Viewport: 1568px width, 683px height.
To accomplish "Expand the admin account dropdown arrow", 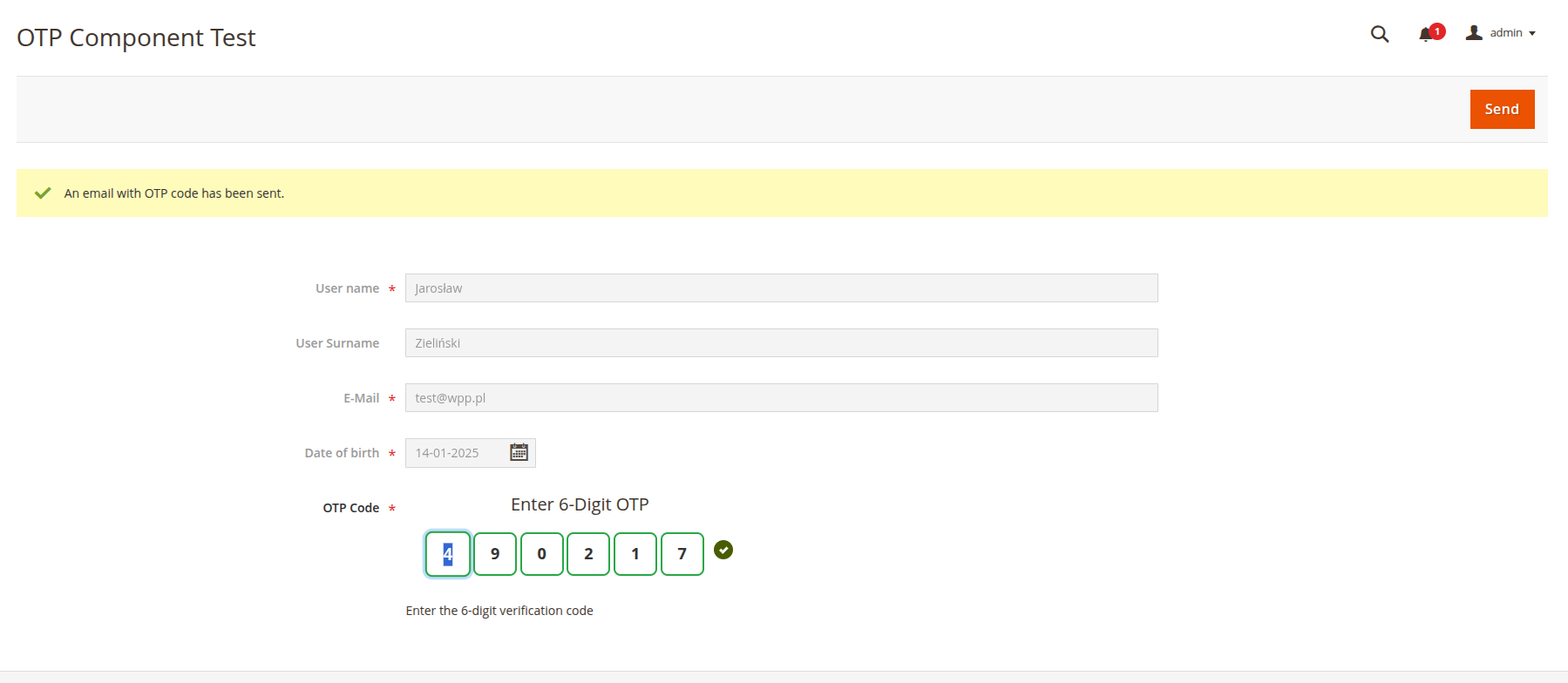I will pos(1532,34).
